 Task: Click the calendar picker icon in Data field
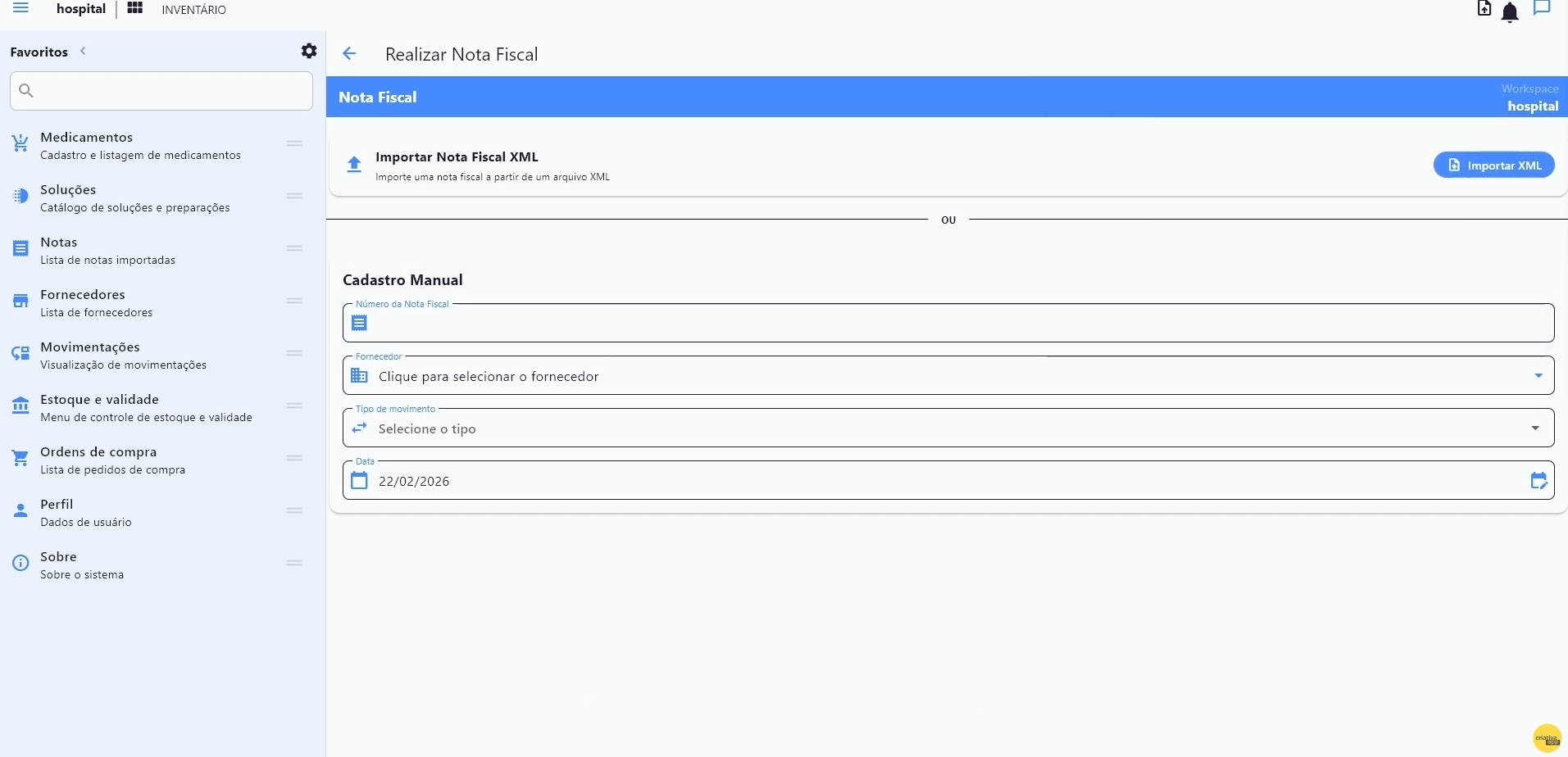coord(1538,481)
